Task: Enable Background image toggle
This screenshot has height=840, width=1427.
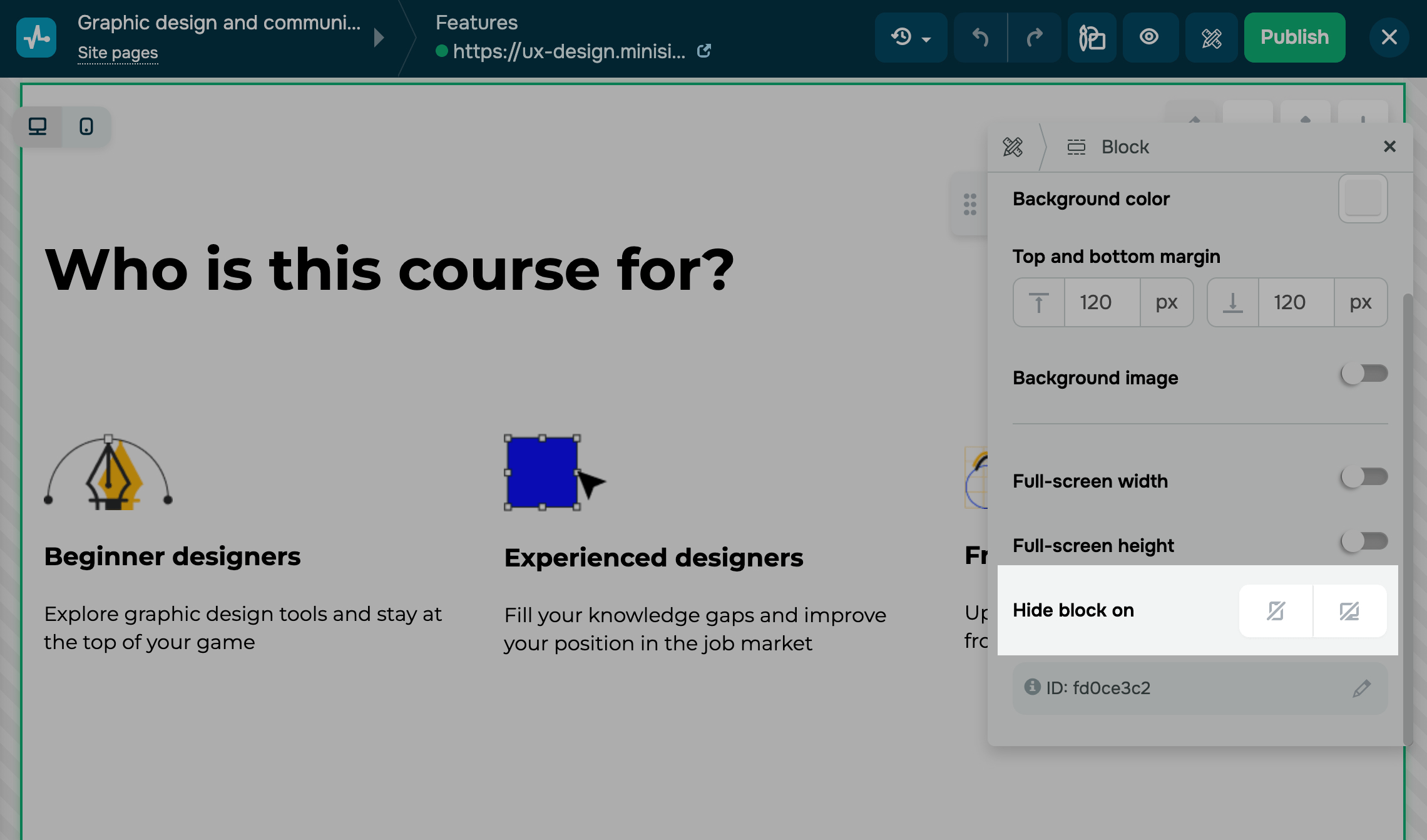Action: [x=1364, y=374]
